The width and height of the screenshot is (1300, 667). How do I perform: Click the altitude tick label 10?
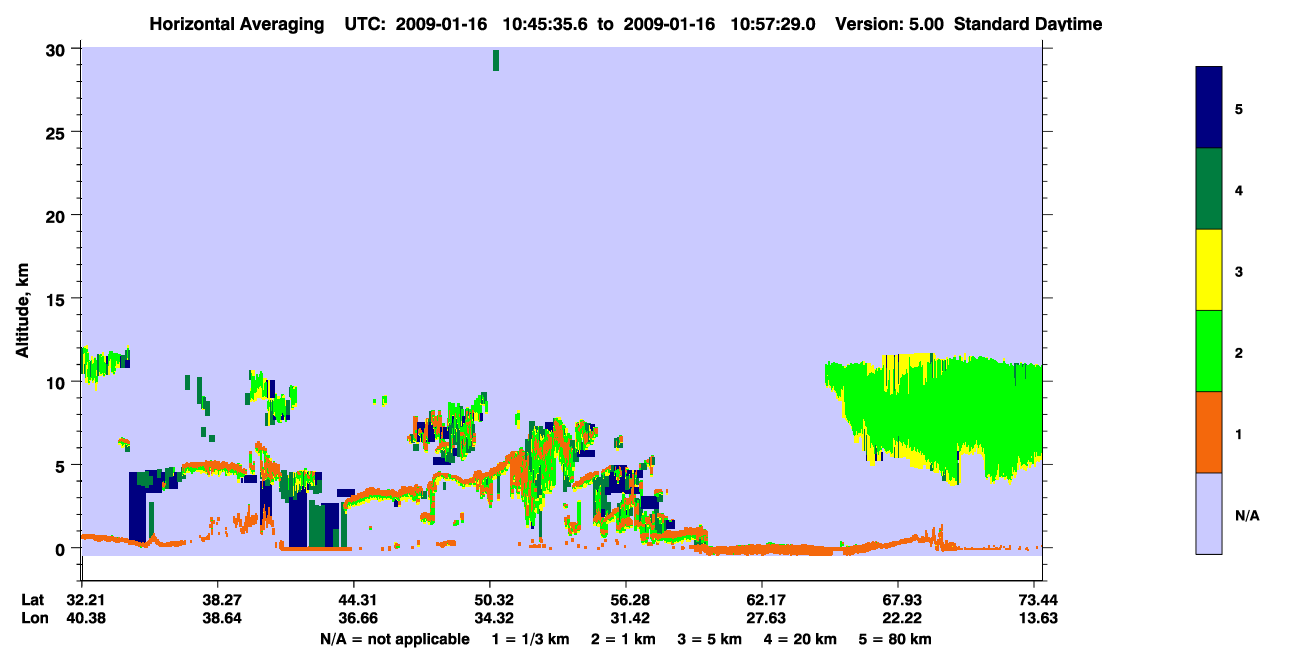tap(57, 382)
